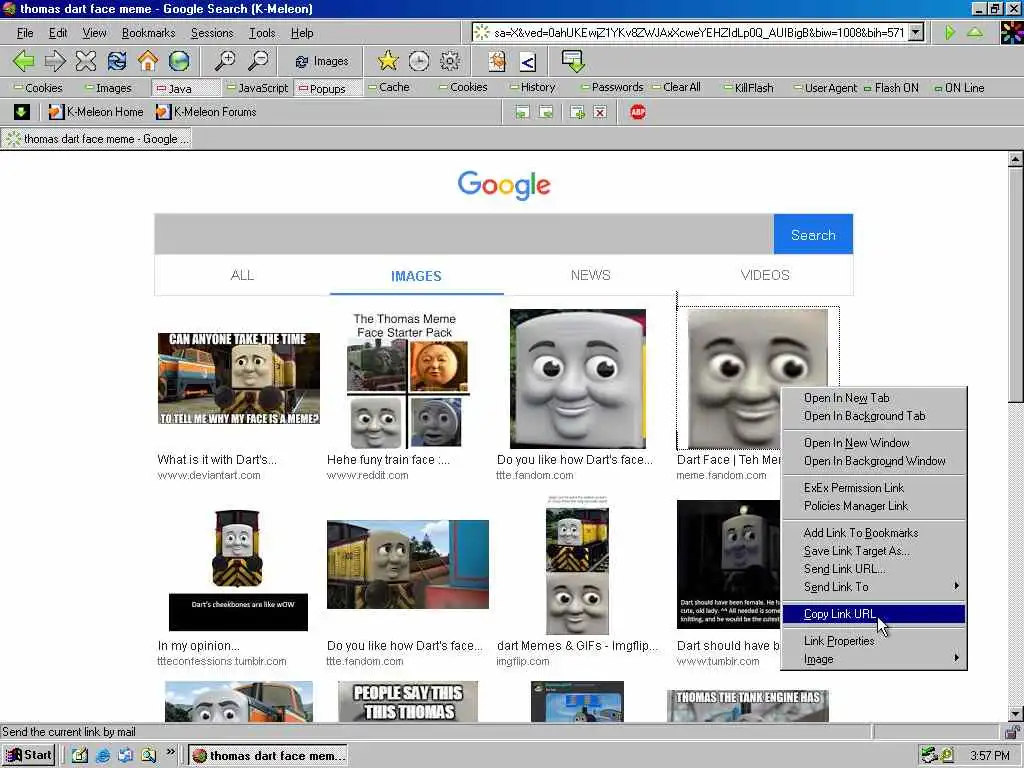Click the ABP adblock icon
Screen dimensions: 1024x768
[x=638, y=112]
